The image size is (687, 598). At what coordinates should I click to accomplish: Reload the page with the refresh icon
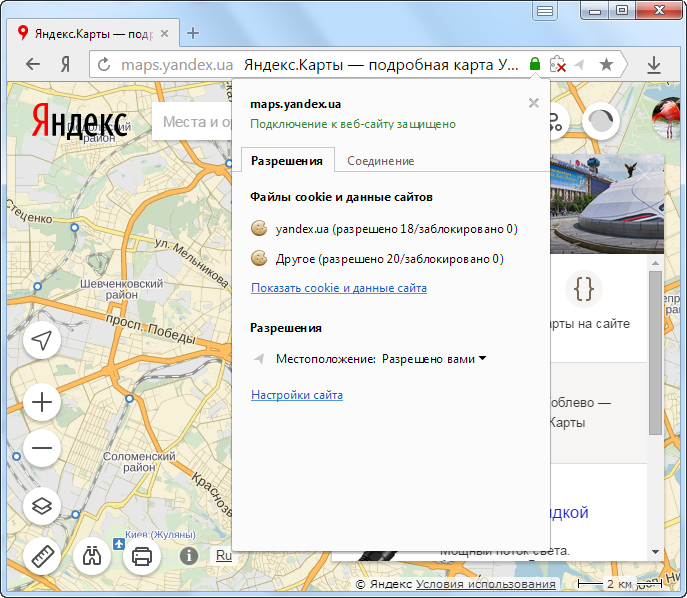pyautogui.click(x=104, y=65)
